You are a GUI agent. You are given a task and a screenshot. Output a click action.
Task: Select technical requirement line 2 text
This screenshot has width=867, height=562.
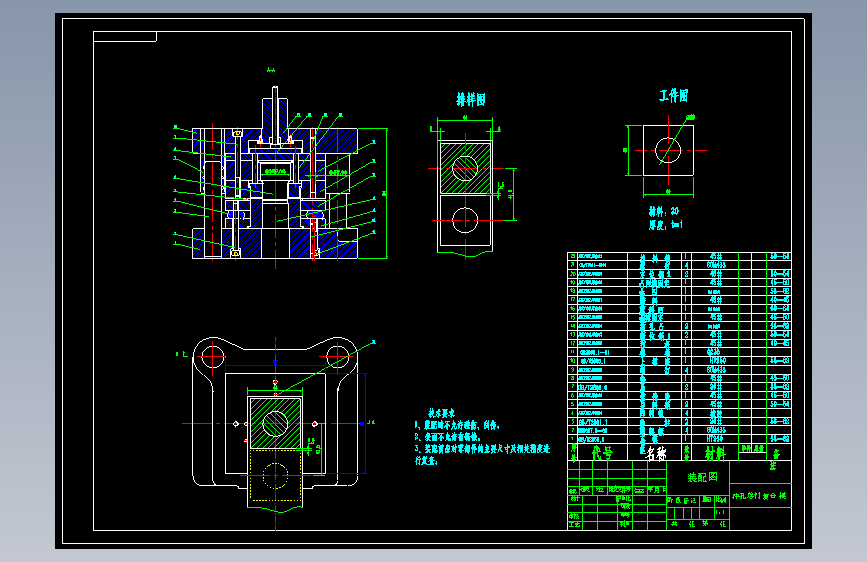(447, 437)
